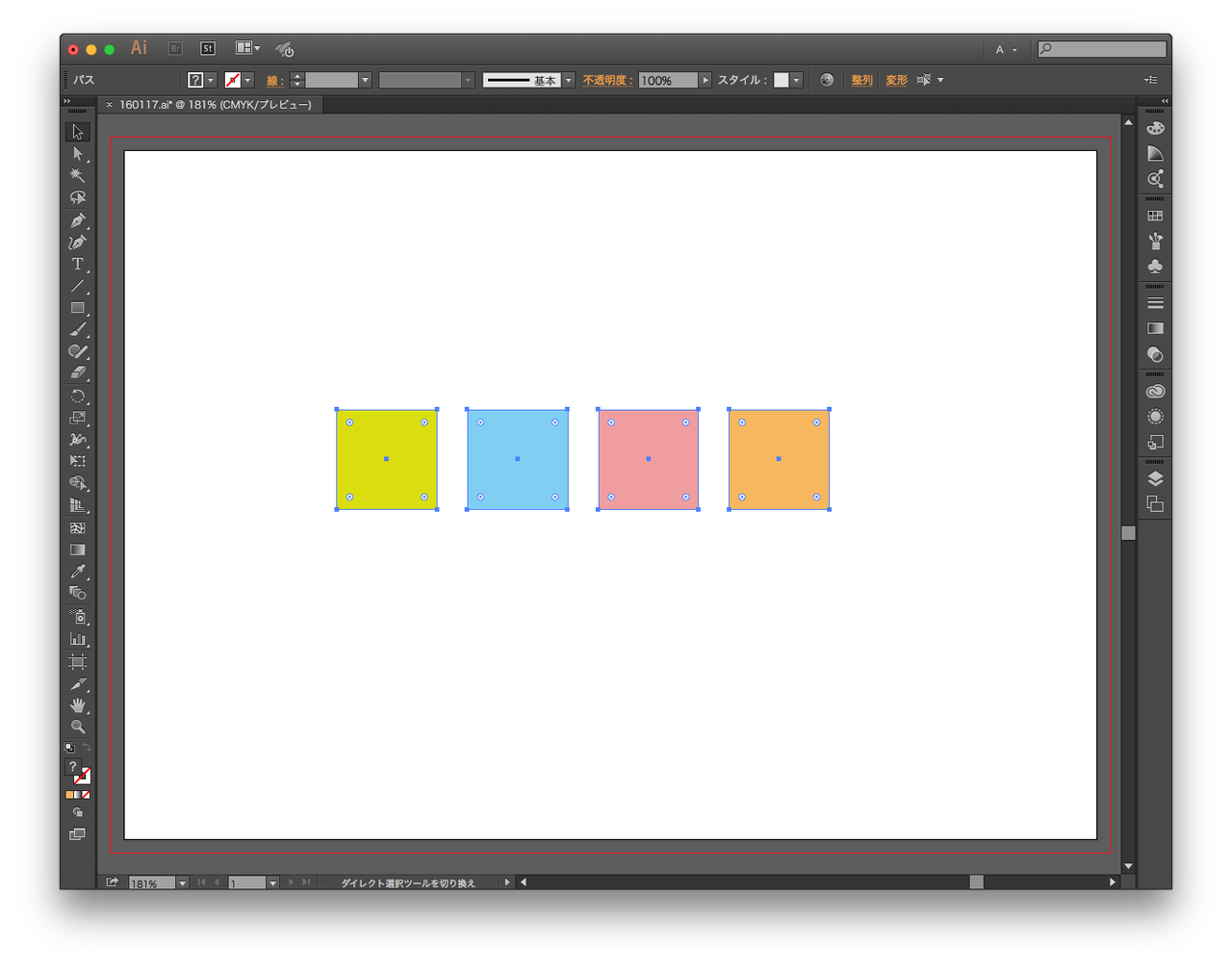This screenshot has height=971, width=1232.
Task: Open brush definition 基本 dropdown
Action: (569, 80)
